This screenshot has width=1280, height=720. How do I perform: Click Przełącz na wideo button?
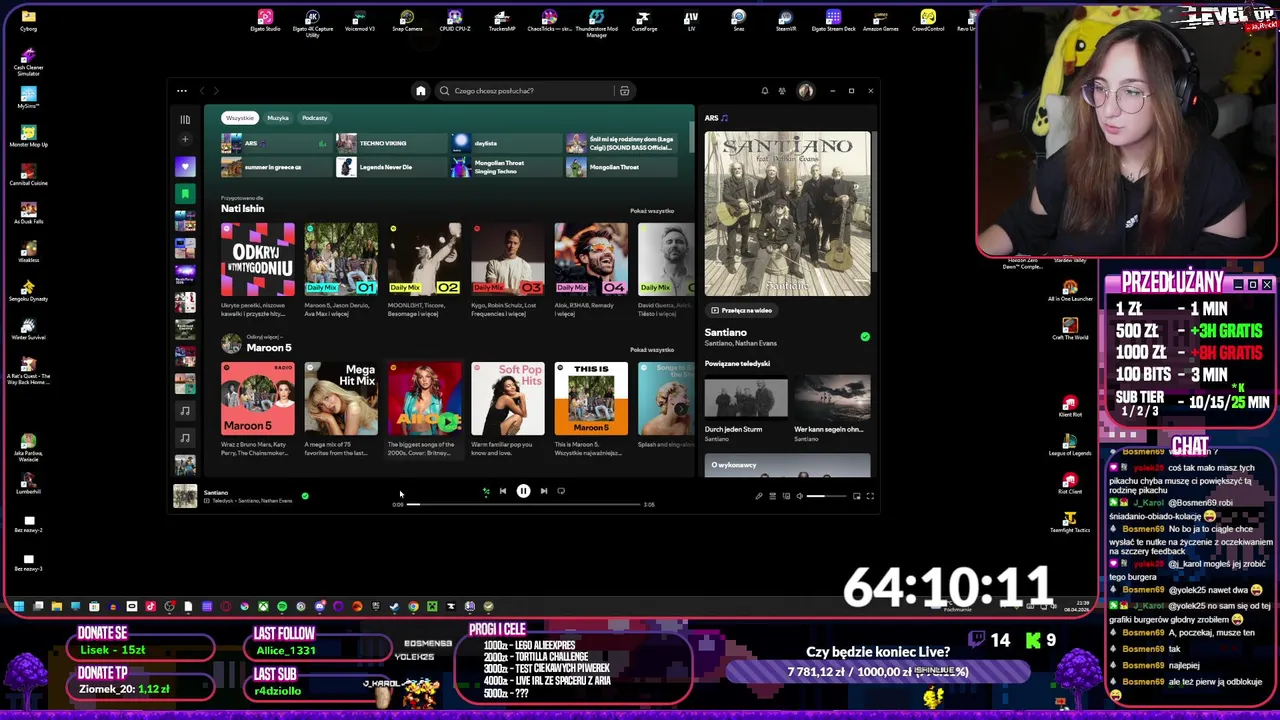741,311
